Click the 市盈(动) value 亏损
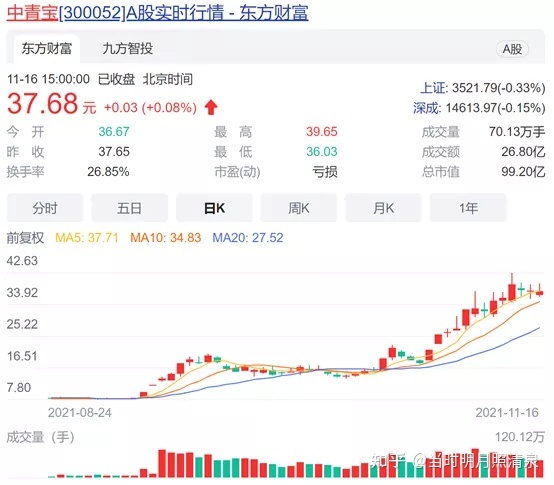This screenshot has height=485, width=554. pyautogui.click(x=325, y=172)
